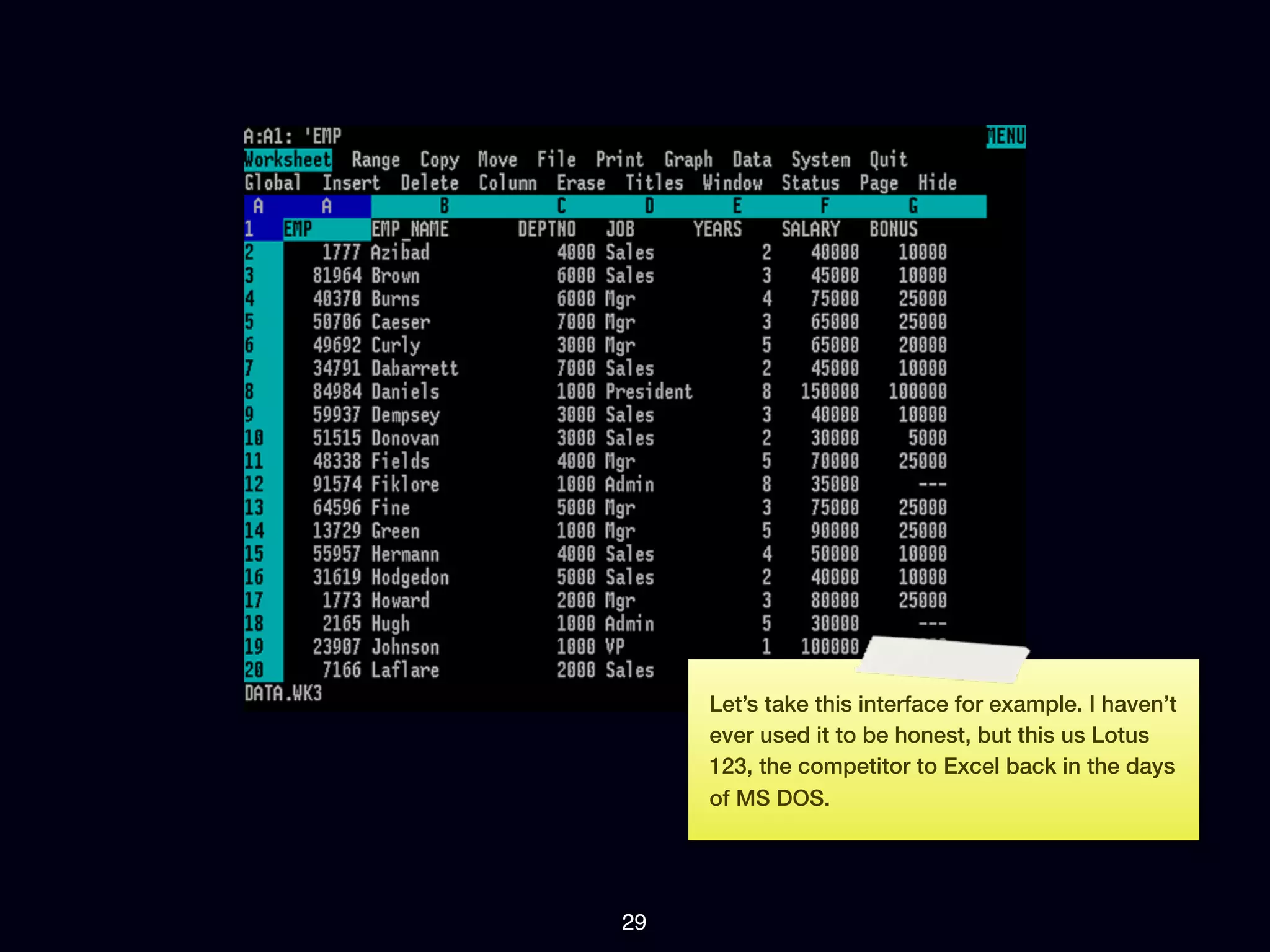Viewport: 1270px width, 952px height.
Task: Select the name cell Caeser
Action: coord(401,322)
